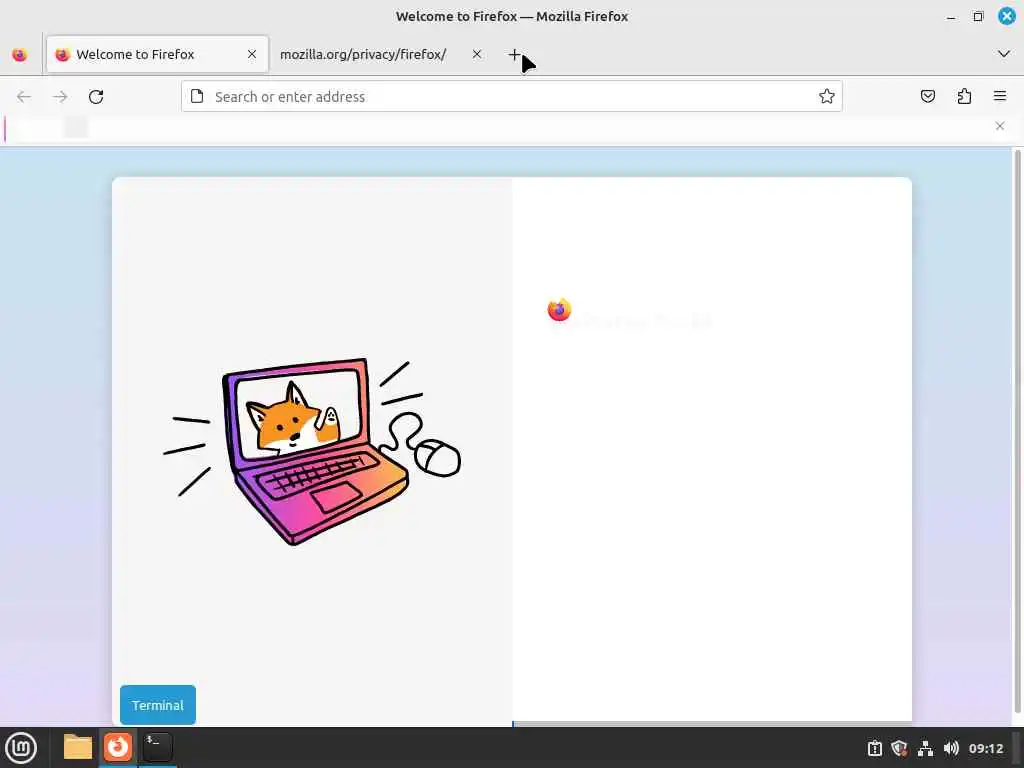Viewport: 1024px width, 768px height.
Task: Select Firefox in the taskbar
Action: [118, 747]
